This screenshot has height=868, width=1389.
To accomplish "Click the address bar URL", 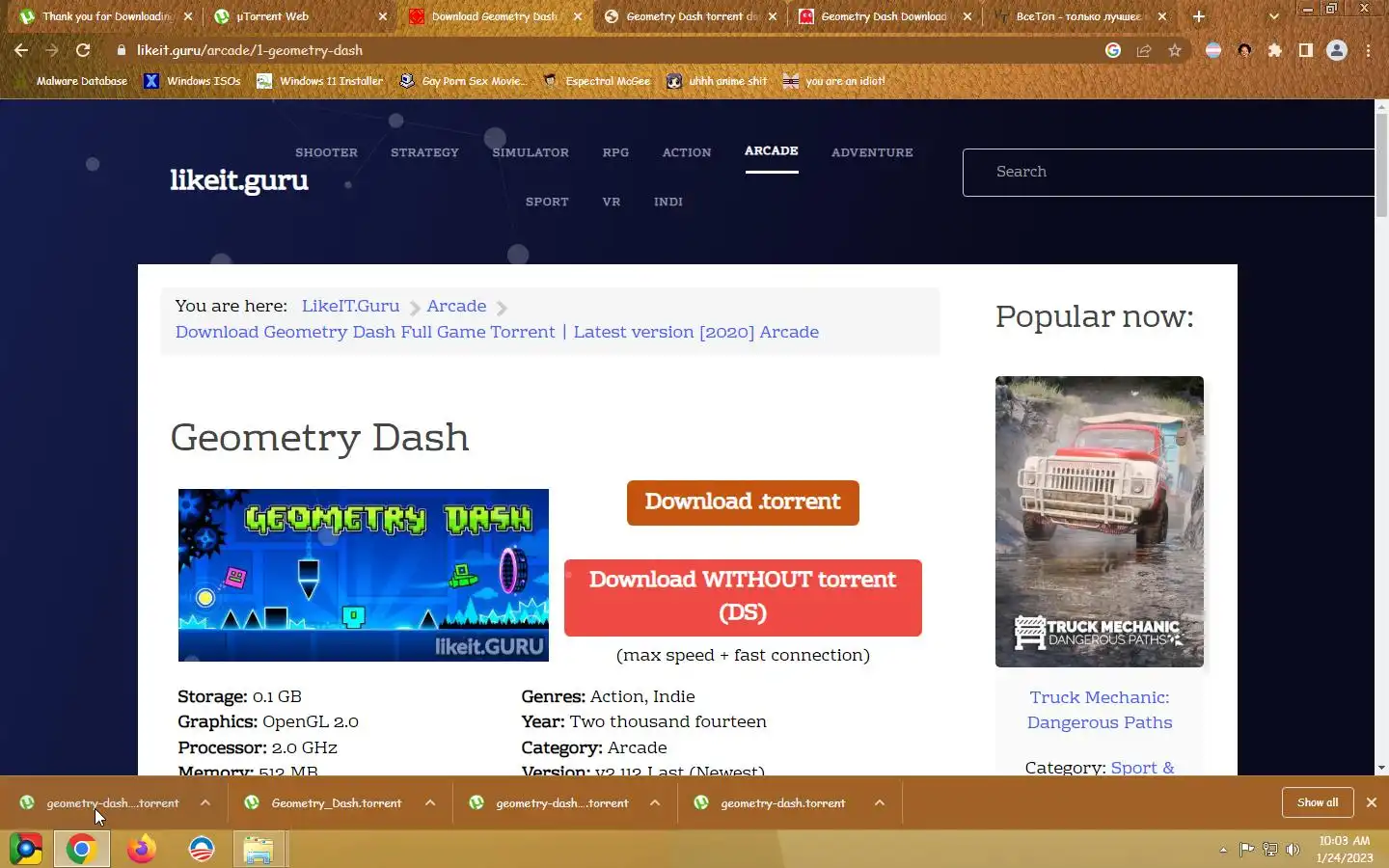I will click(250, 50).
